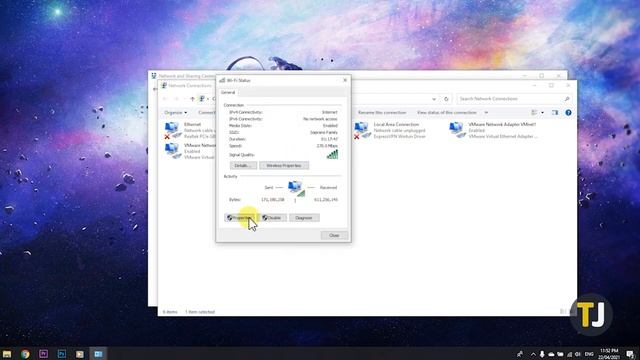640x360 pixels.
Task: Open the change view icon
Action: click(x=534, y=112)
